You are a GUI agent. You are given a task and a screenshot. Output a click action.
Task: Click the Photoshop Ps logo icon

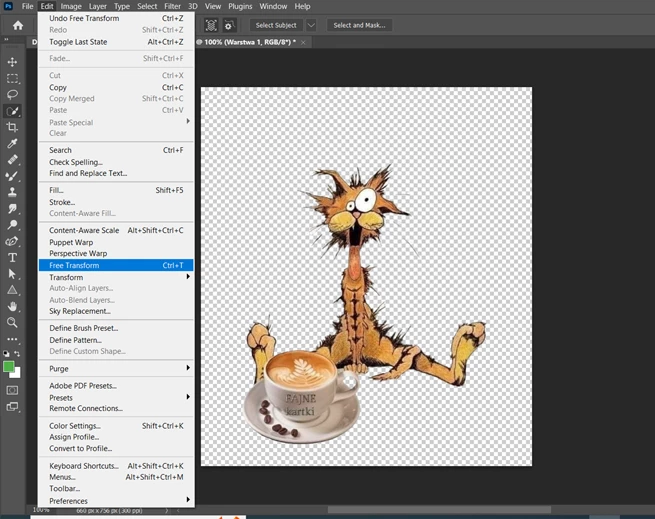(x=8, y=6)
